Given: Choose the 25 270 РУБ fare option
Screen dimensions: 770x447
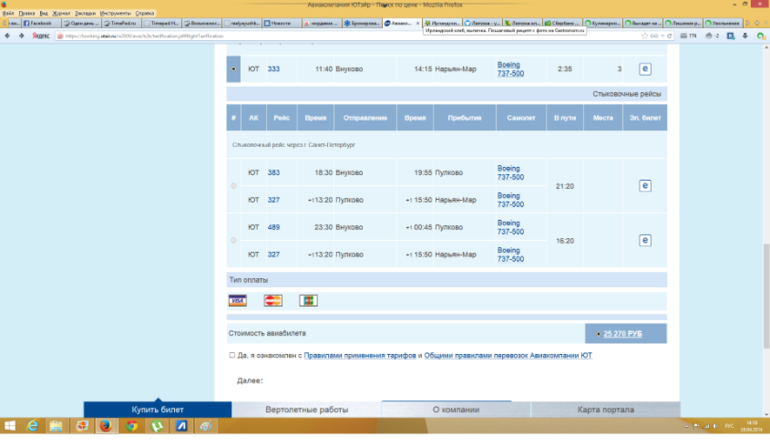Looking at the screenshot, I should point(597,333).
